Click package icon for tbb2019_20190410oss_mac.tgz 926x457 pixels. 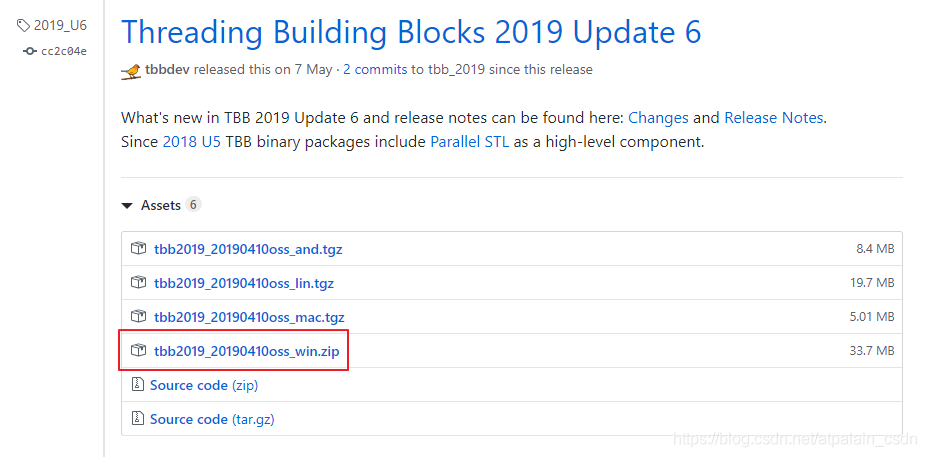pyautogui.click(x=138, y=317)
